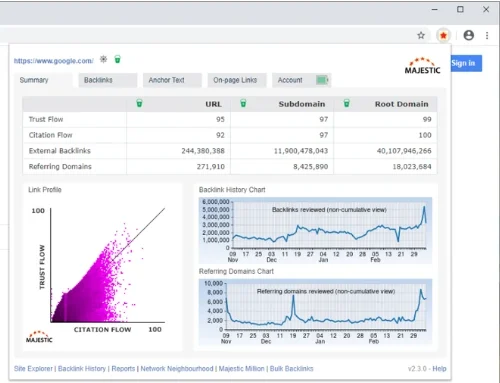The height and width of the screenshot is (383, 500).
Task: Open the Chrome profile avatar icon
Action: coord(469,35)
